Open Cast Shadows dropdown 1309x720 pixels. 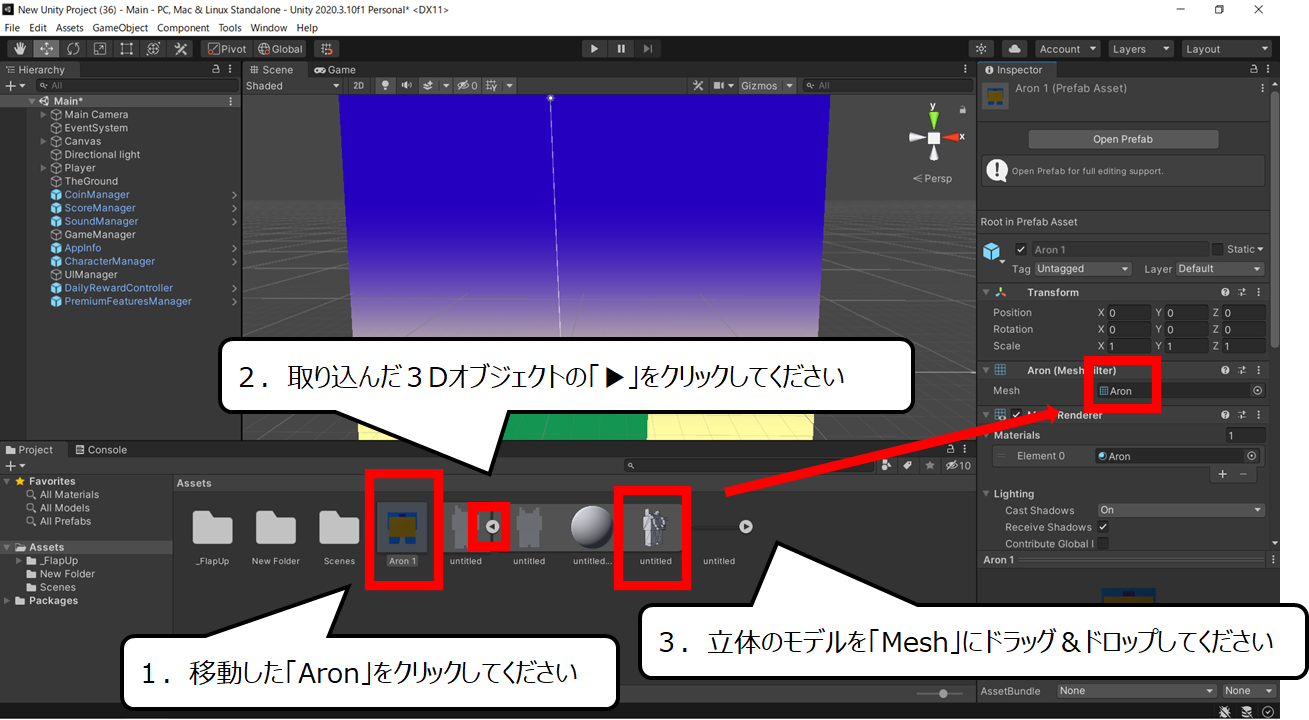1181,510
